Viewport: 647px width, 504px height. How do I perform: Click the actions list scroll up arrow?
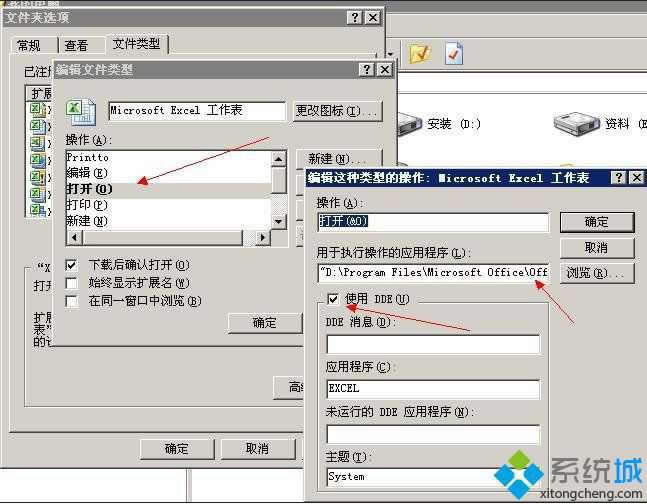[x=279, y=159]
